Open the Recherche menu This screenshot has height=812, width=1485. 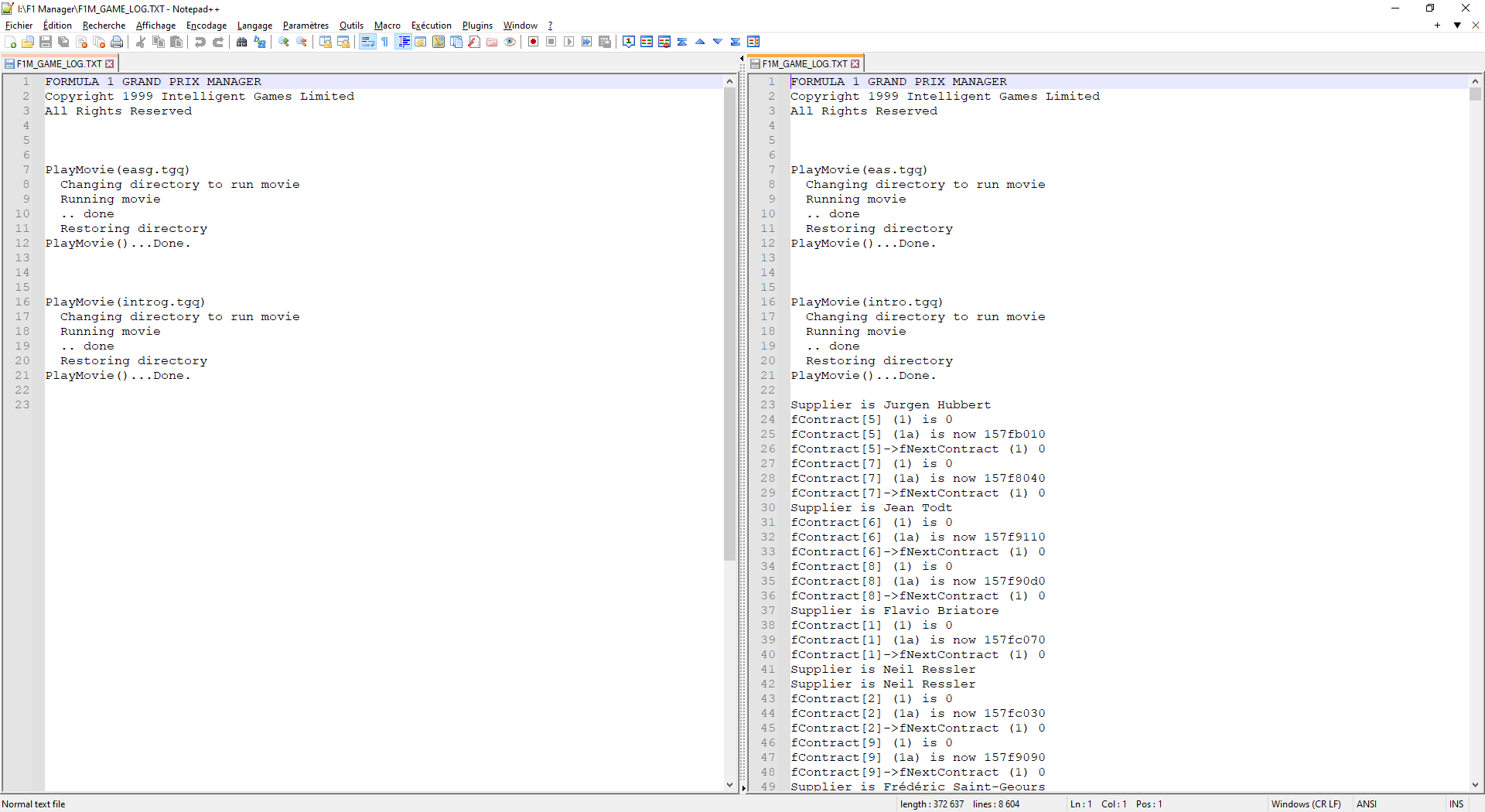104,26
